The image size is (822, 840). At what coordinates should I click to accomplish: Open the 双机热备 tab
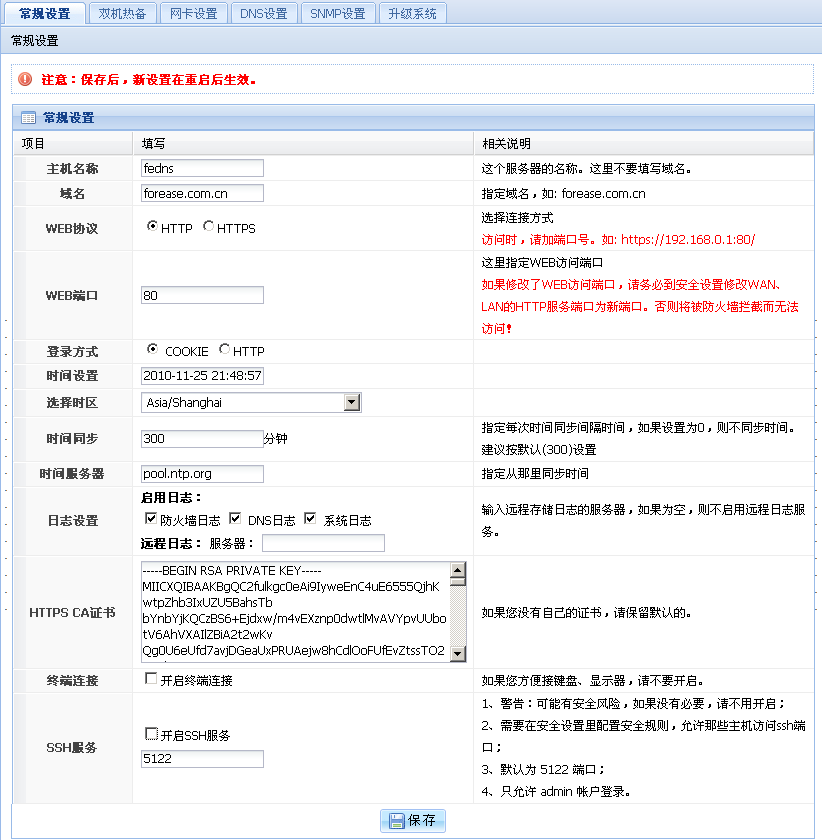coord(122,13)
